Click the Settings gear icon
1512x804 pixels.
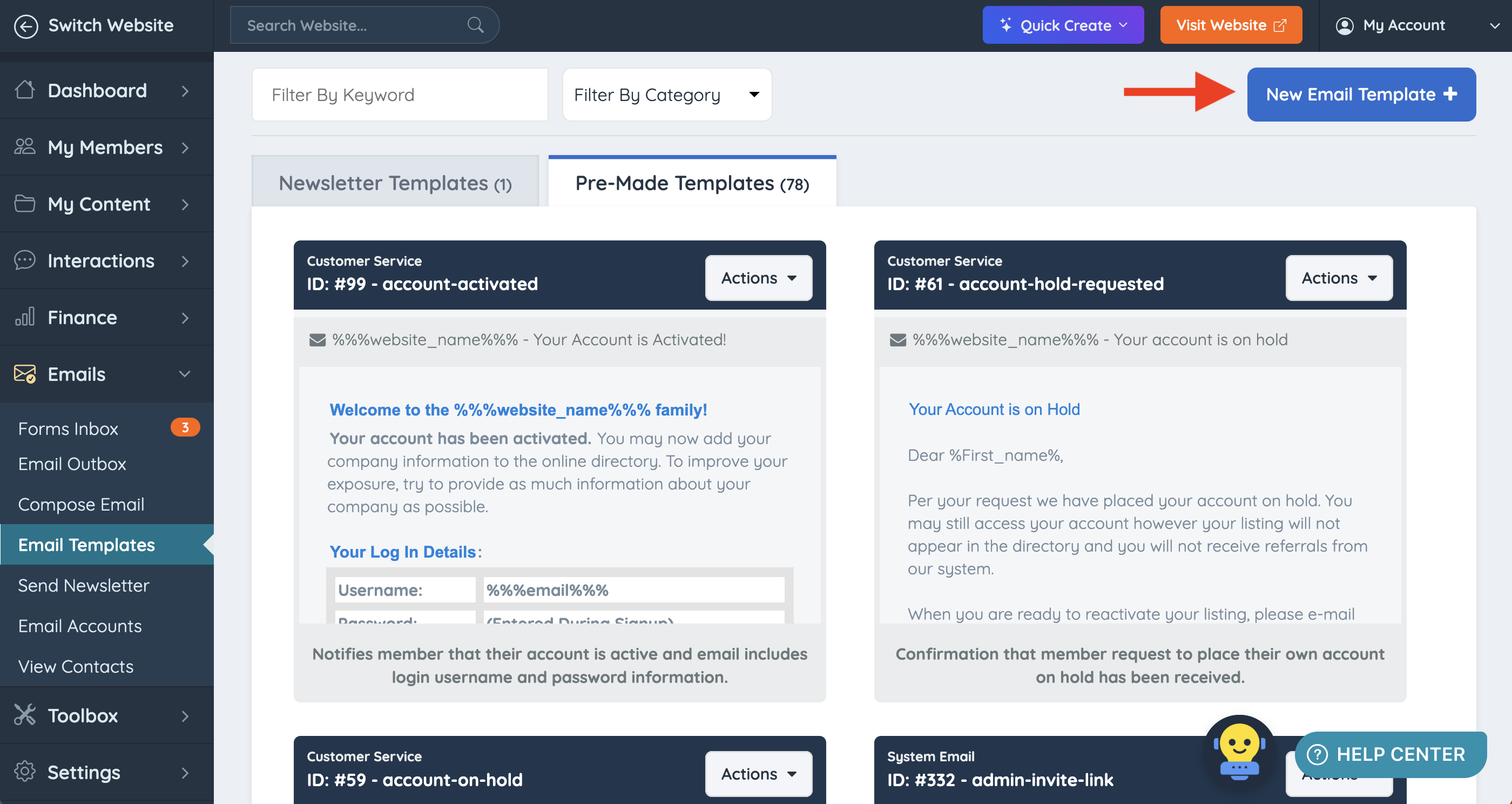[x=25, y=772]
